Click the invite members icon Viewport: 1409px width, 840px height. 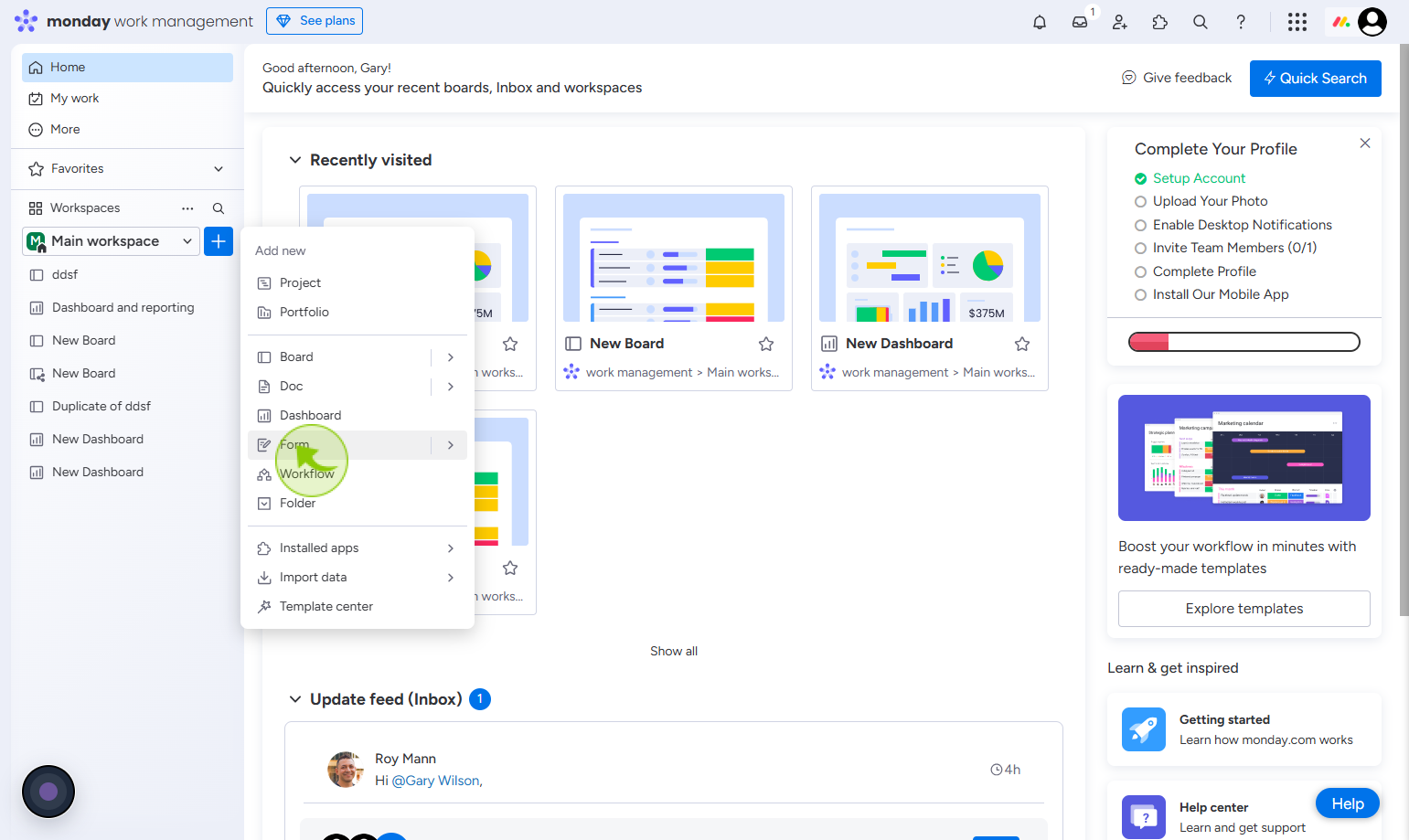pos(1120,22)
